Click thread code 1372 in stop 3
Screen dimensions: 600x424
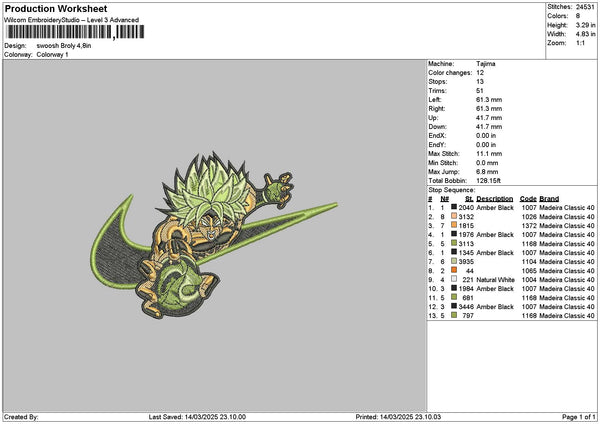point(529,226)
